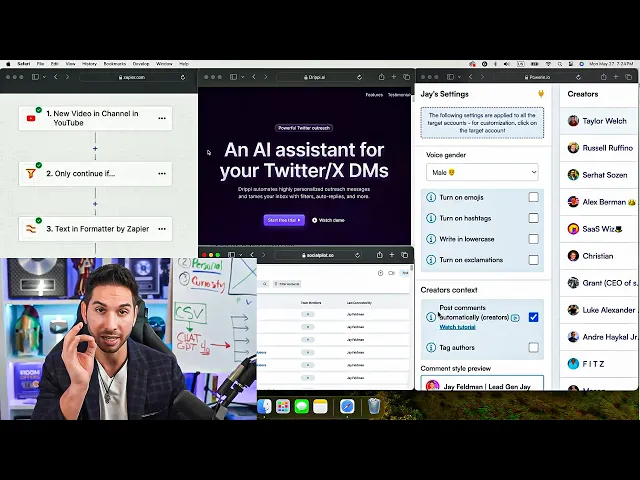Select creator Alex Berman
This screenshot has height=480, width=640.
pos(598,202)
